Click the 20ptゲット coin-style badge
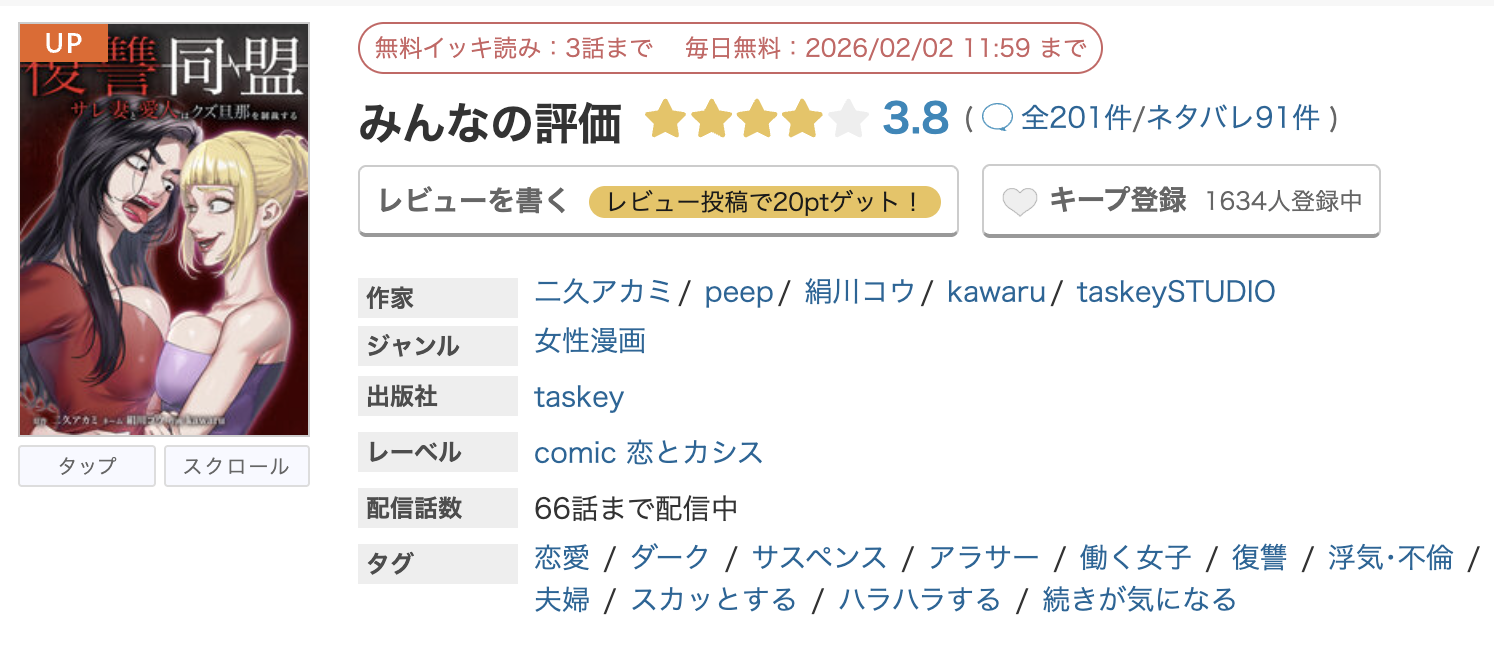 tap(766, 201)
